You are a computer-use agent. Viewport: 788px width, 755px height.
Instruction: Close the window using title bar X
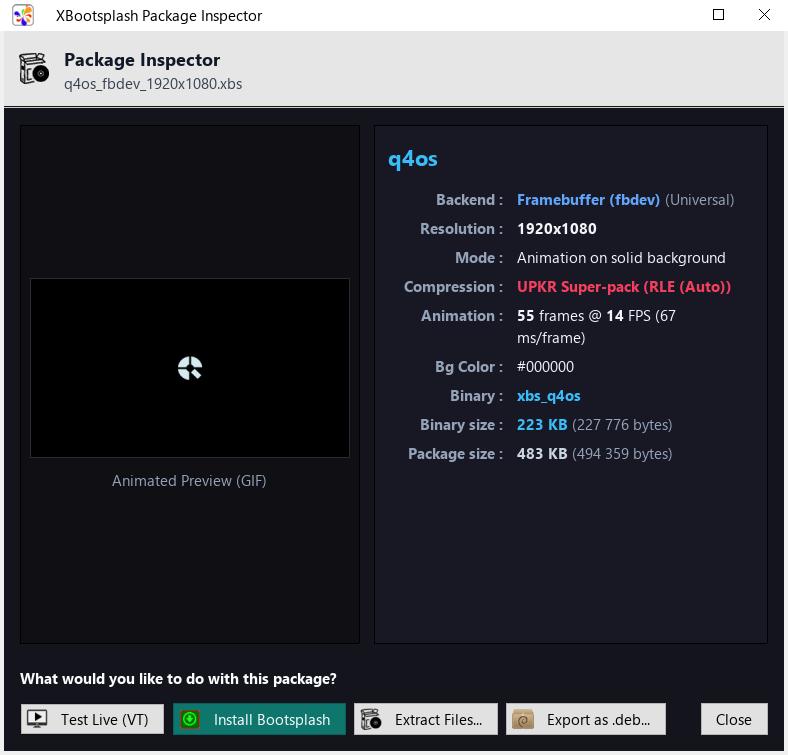[x=764, y=15]
